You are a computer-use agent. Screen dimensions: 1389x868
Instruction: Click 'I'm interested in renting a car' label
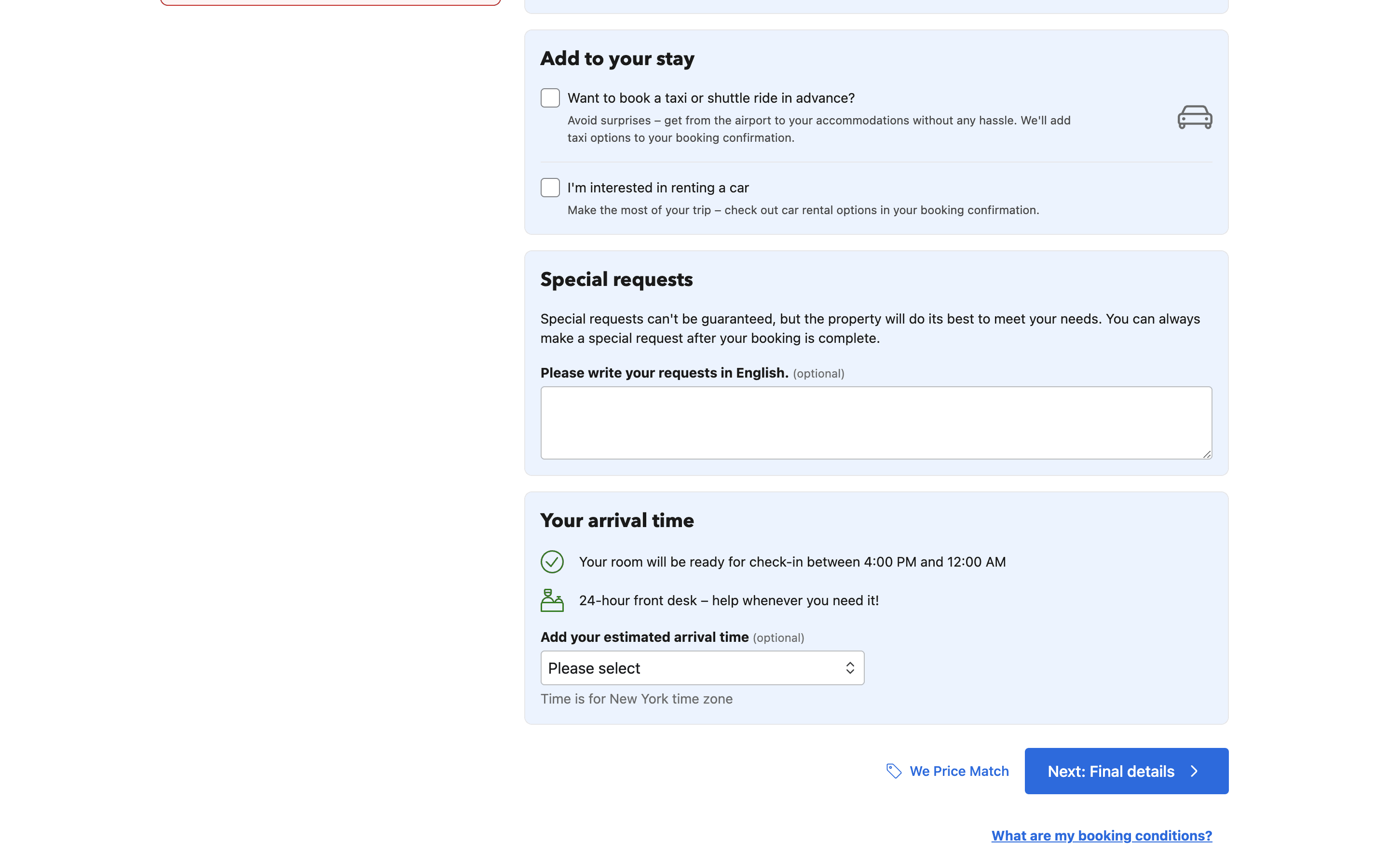click(x=658, y=188)
